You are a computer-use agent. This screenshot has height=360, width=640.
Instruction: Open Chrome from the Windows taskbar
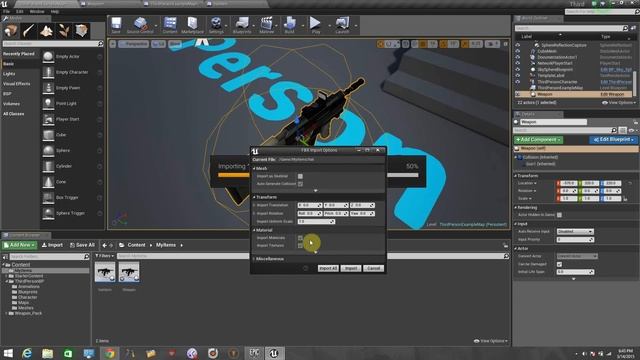pos(109,353)
